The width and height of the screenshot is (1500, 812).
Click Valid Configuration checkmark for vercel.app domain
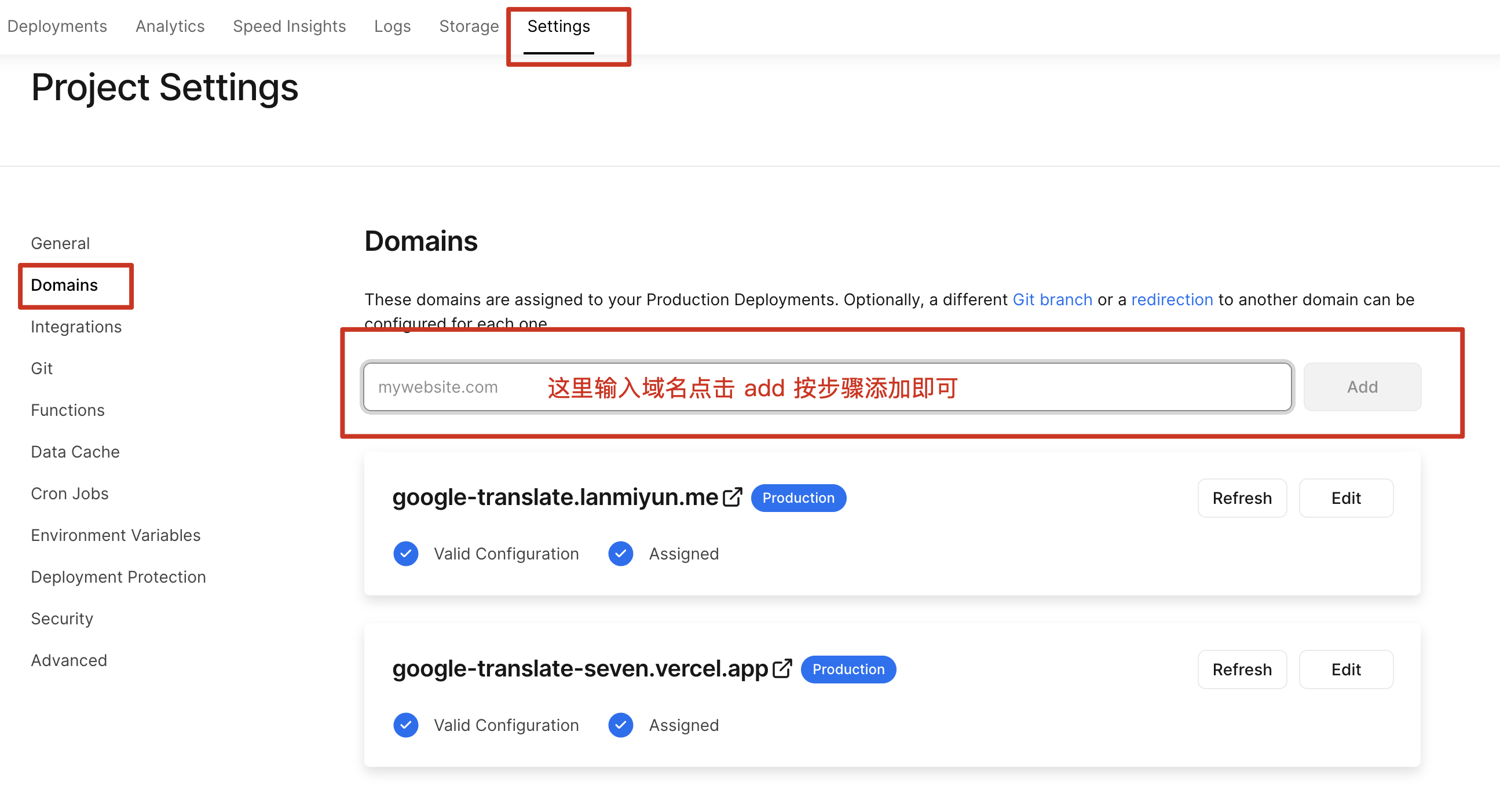coord(406,725)
